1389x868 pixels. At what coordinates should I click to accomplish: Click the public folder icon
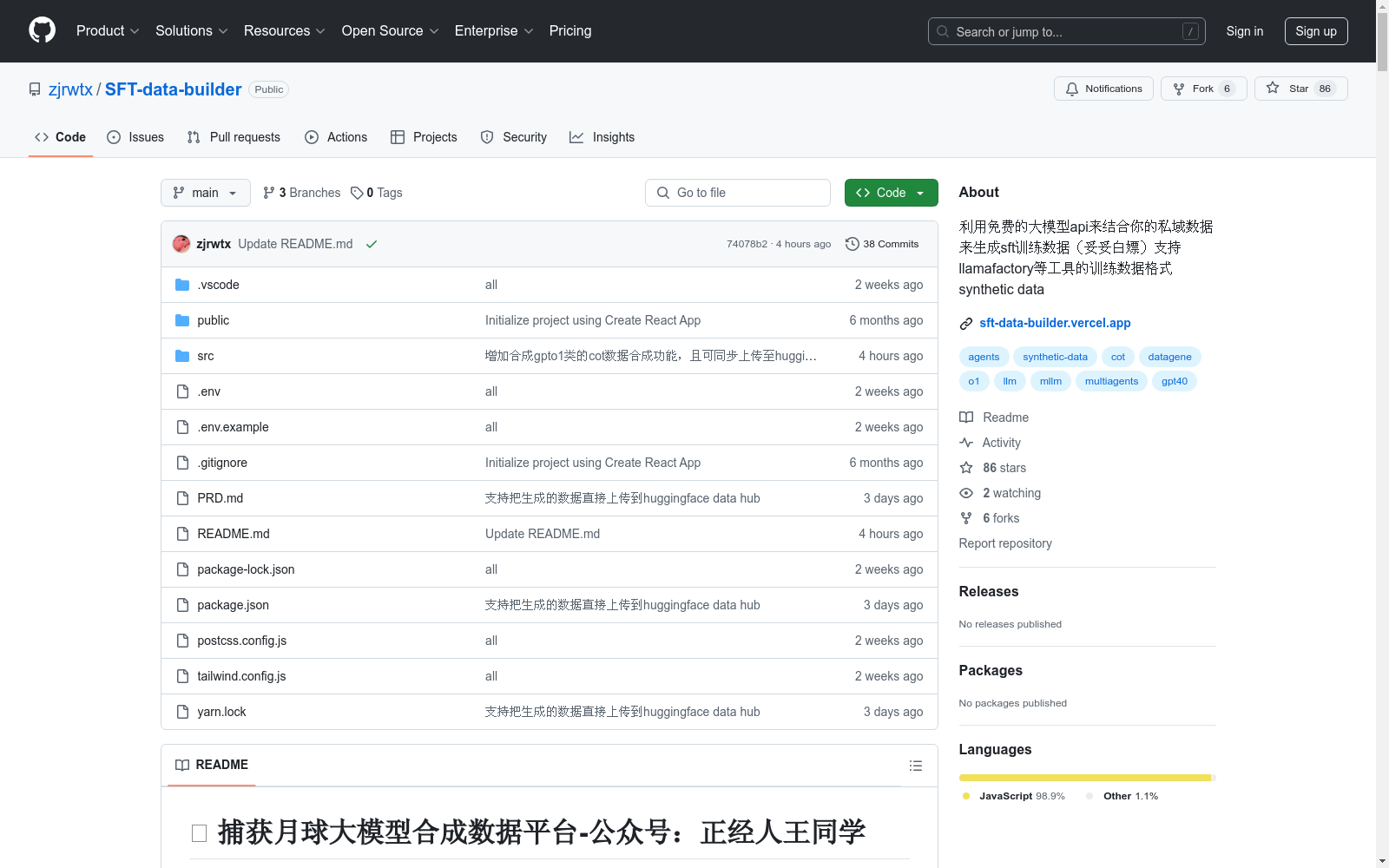pyautogui.click(x=182, y=320)
